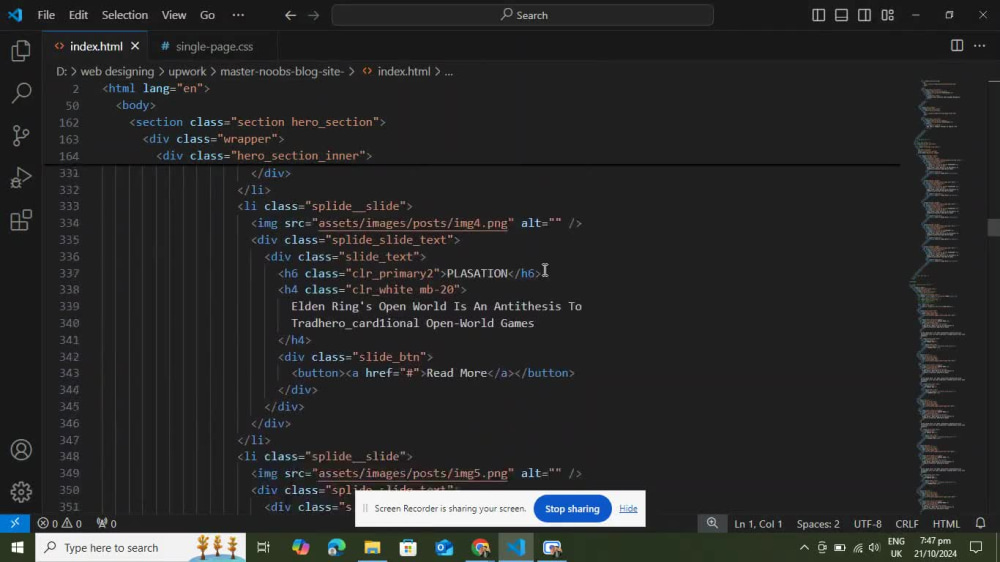Image resolution: width=1000 pixels, height=562 pixels.
Task: Click Ln 1, Col 1 in status bar
Action: coord(758,524)
